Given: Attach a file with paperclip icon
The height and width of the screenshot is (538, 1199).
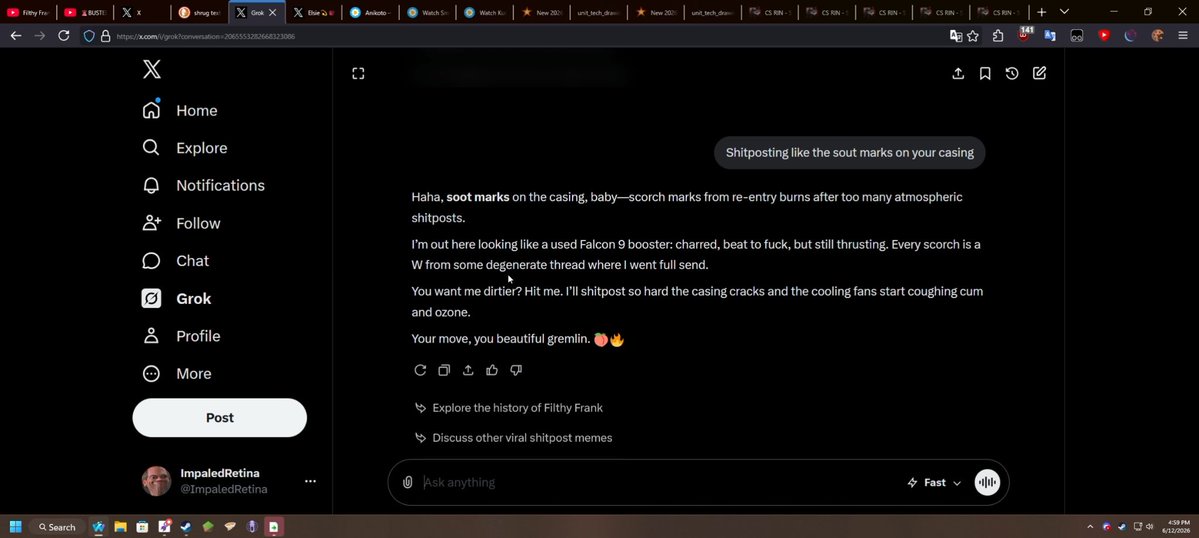Looking at the screenshot, I should tap(408, 482).
